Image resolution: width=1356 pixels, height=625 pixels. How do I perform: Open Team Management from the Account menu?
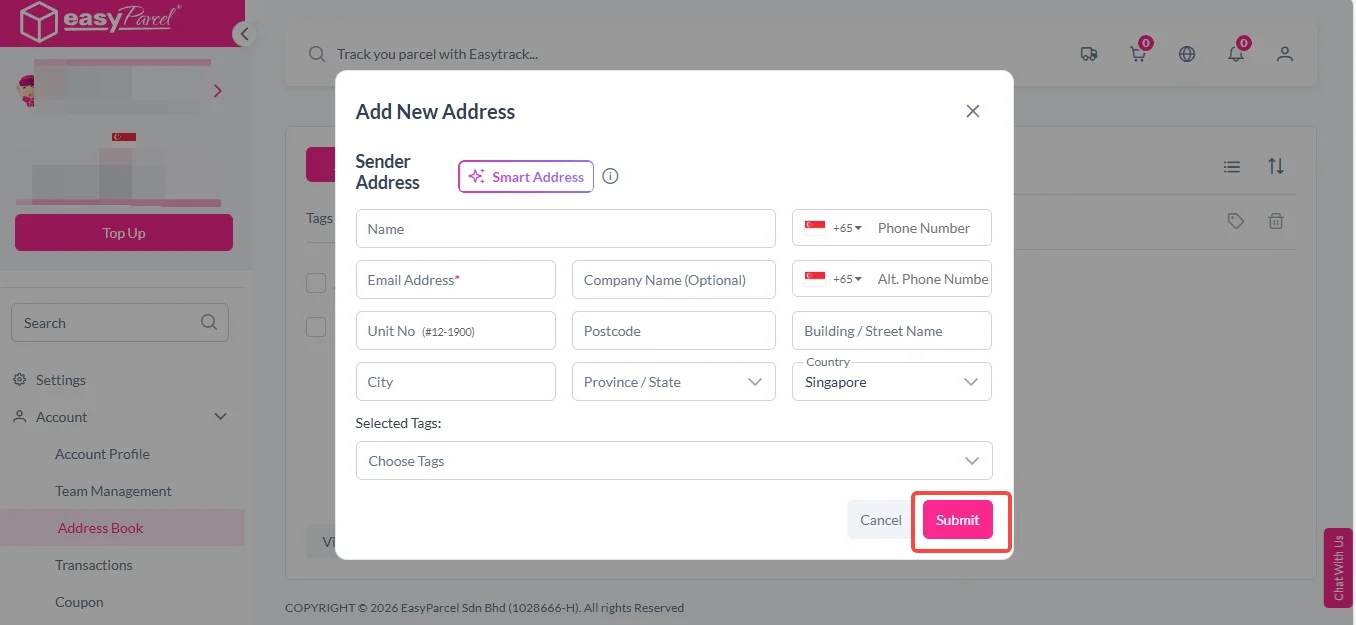pos(113,491)
